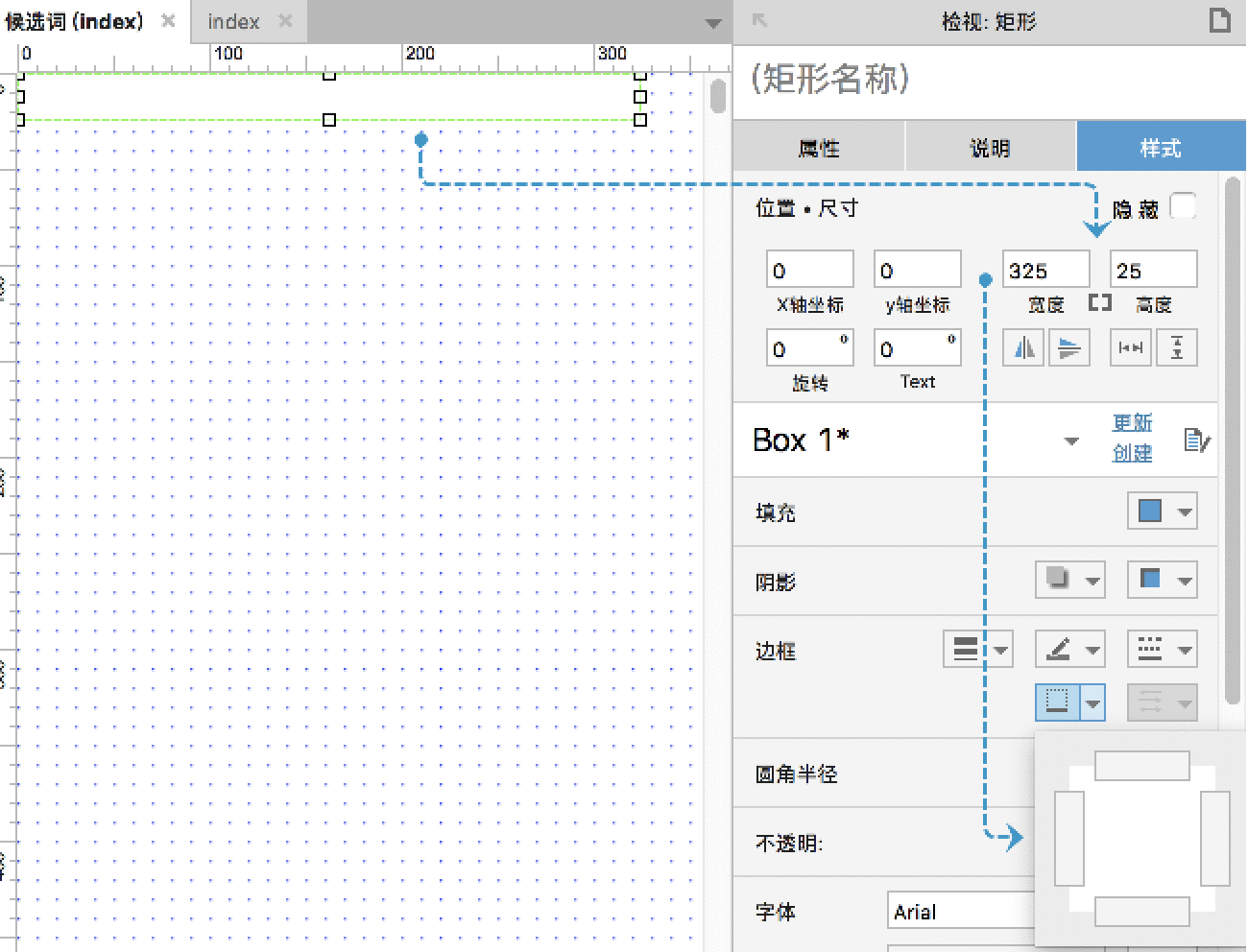Image resolution: width=1248 pixels, height=952 pixels.
Task: Open the widget style editor icon
Action: [x=1196, y=440]
